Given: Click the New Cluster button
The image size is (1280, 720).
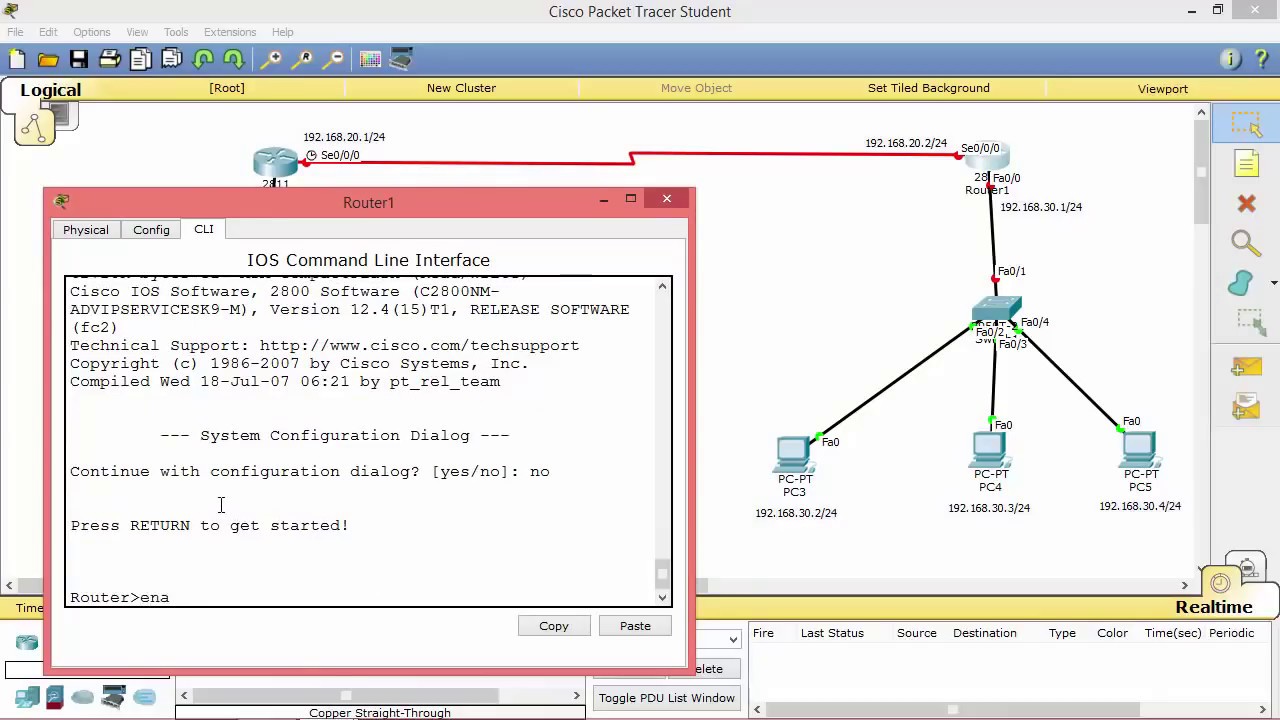Looking at the screenshot, I should tap(461, 88).
